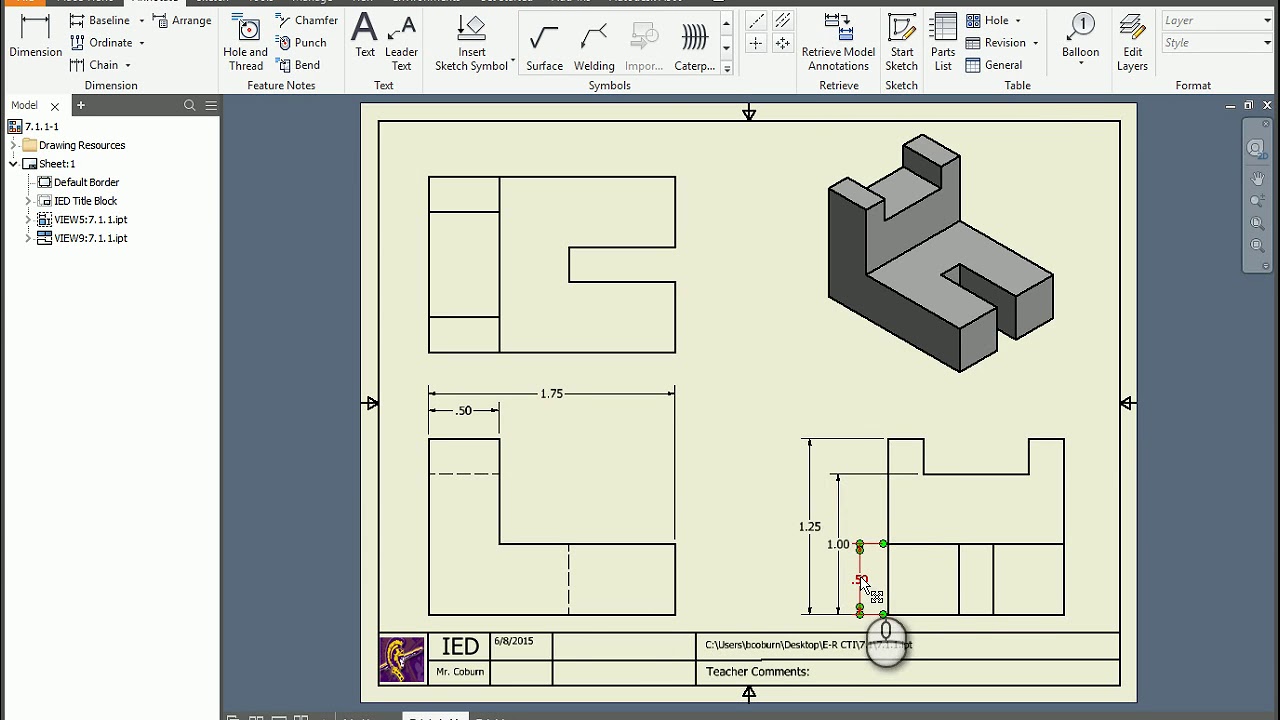Open the Ordinate dropdown arrow
This screenshot has width=1280, height=720.
coord(141,43)
